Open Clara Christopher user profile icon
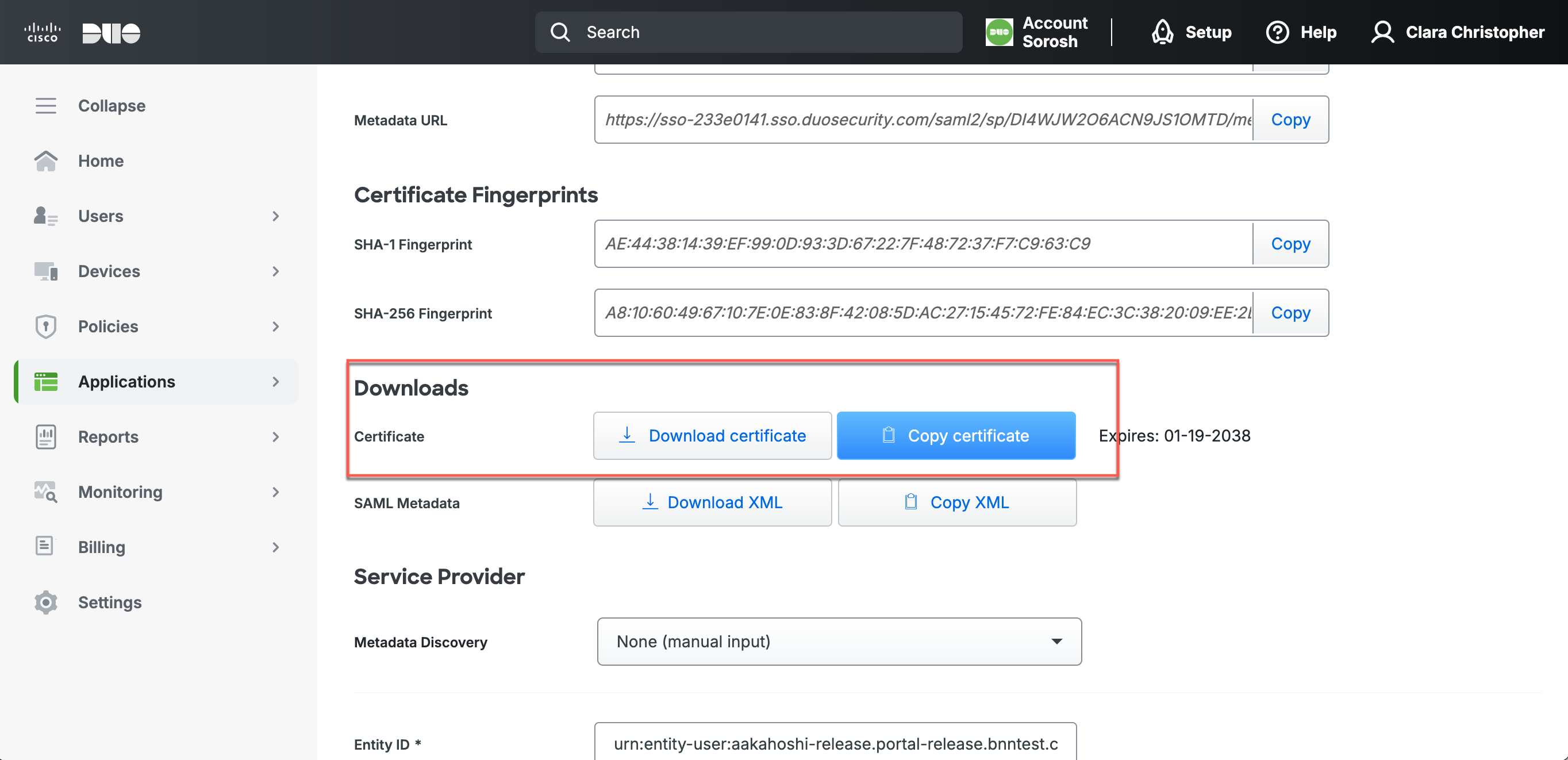Viewport: 1568px width, 760px height. click(x=1382, y=32)
